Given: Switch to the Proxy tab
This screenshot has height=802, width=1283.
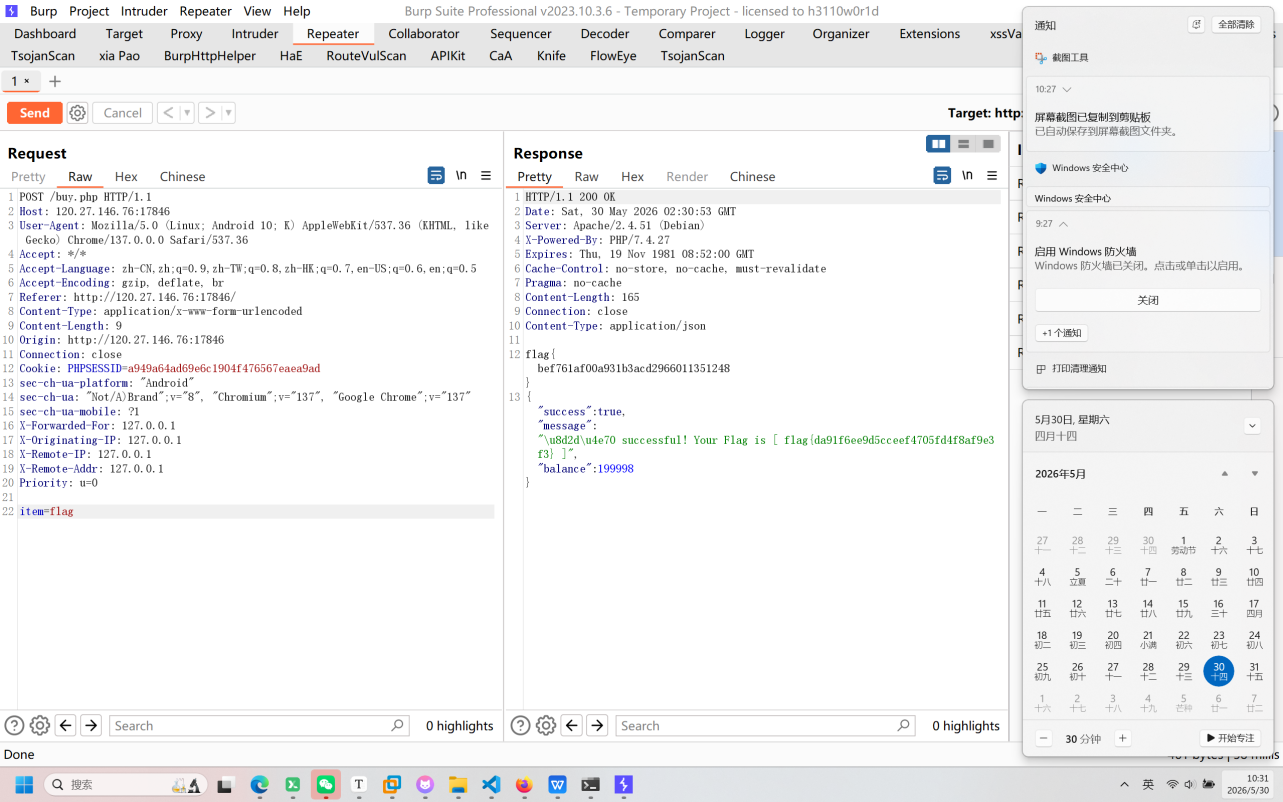Looking at the screenshot, I should point(186,33).
